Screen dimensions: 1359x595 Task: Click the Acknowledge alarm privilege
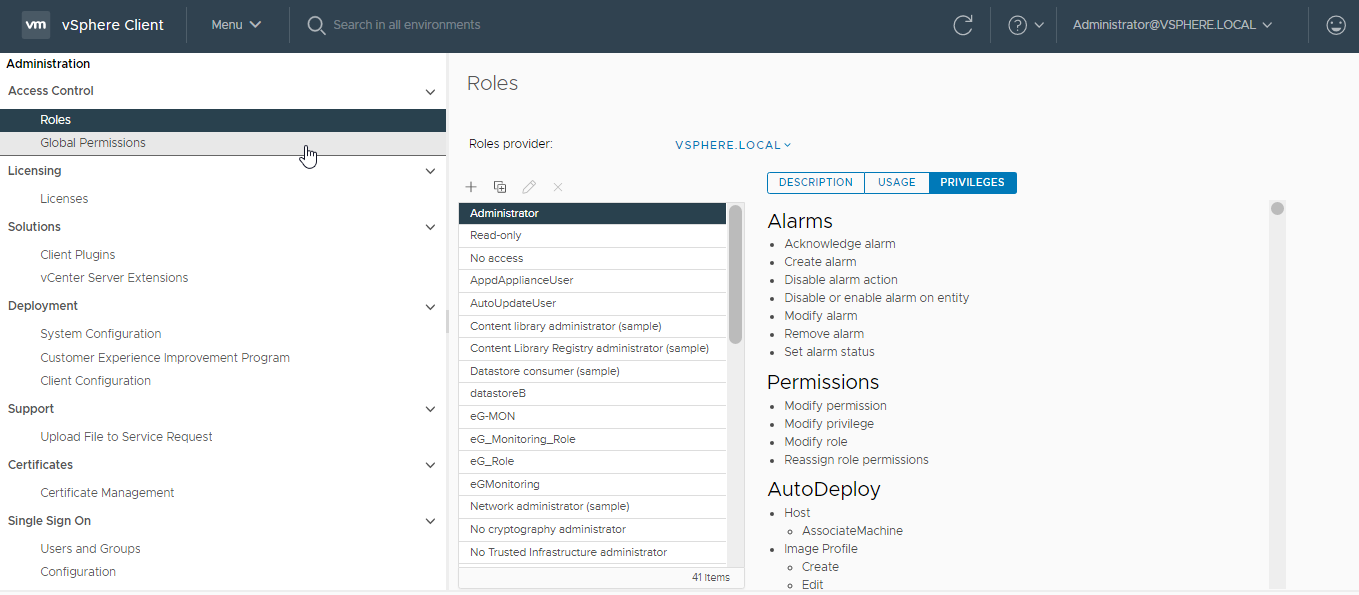coord(840,244)
